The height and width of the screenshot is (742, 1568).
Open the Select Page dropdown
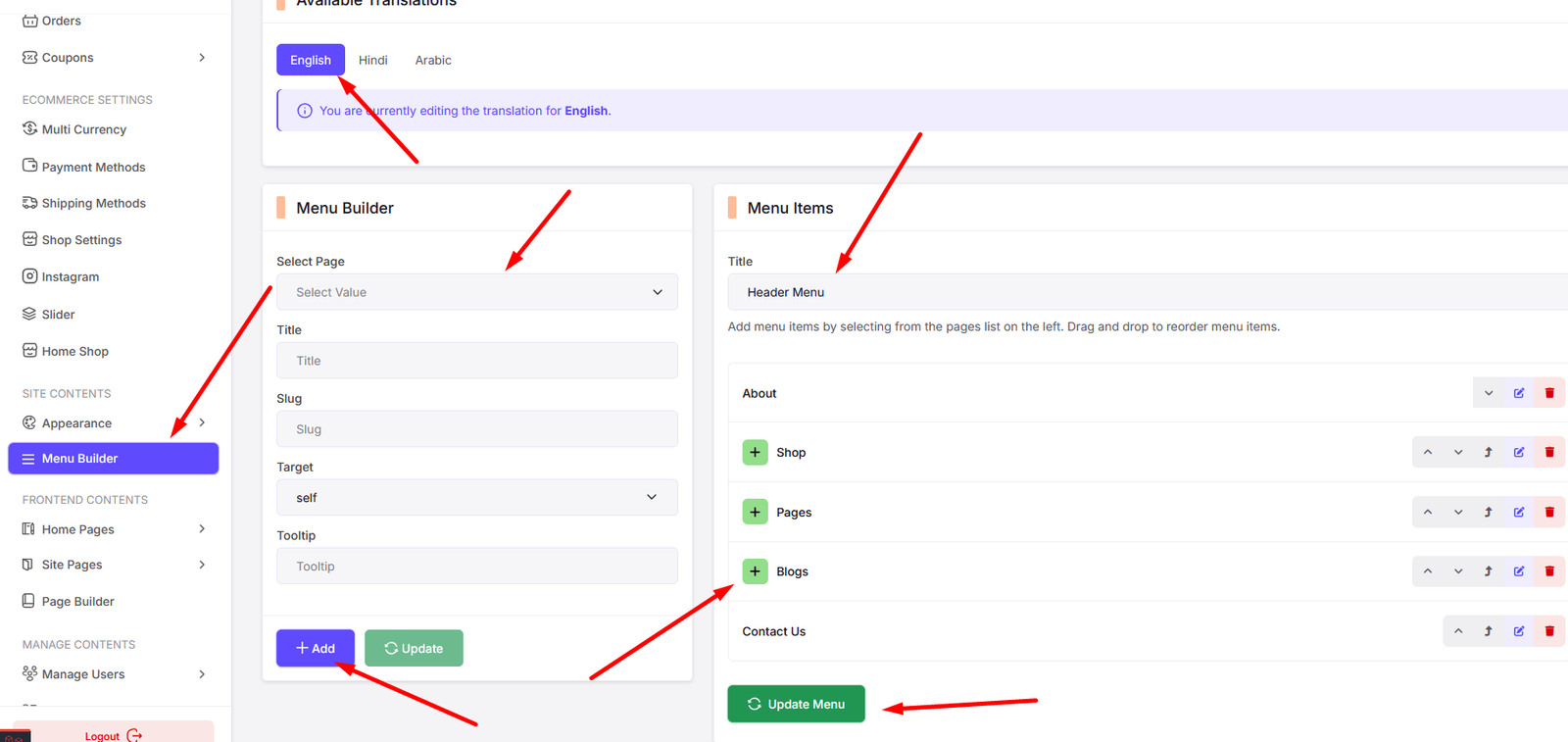point(477,292)
